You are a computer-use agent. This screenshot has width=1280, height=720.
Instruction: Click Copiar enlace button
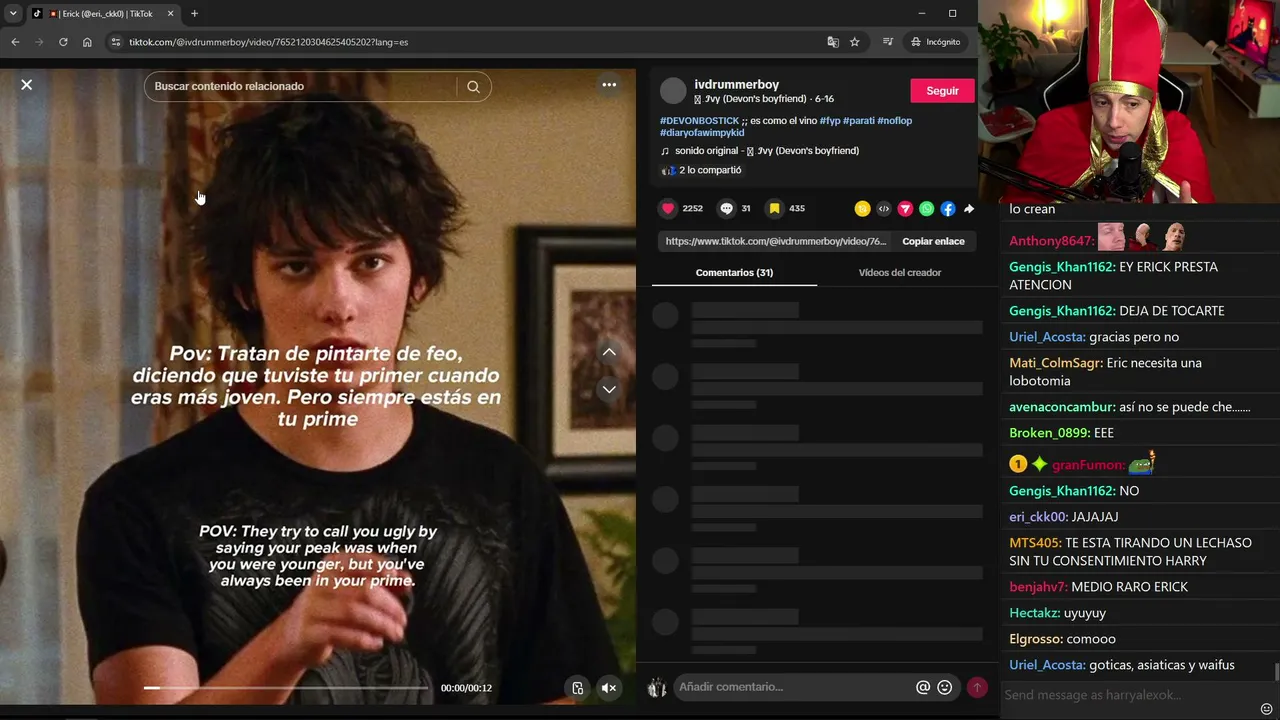[933, 241]
